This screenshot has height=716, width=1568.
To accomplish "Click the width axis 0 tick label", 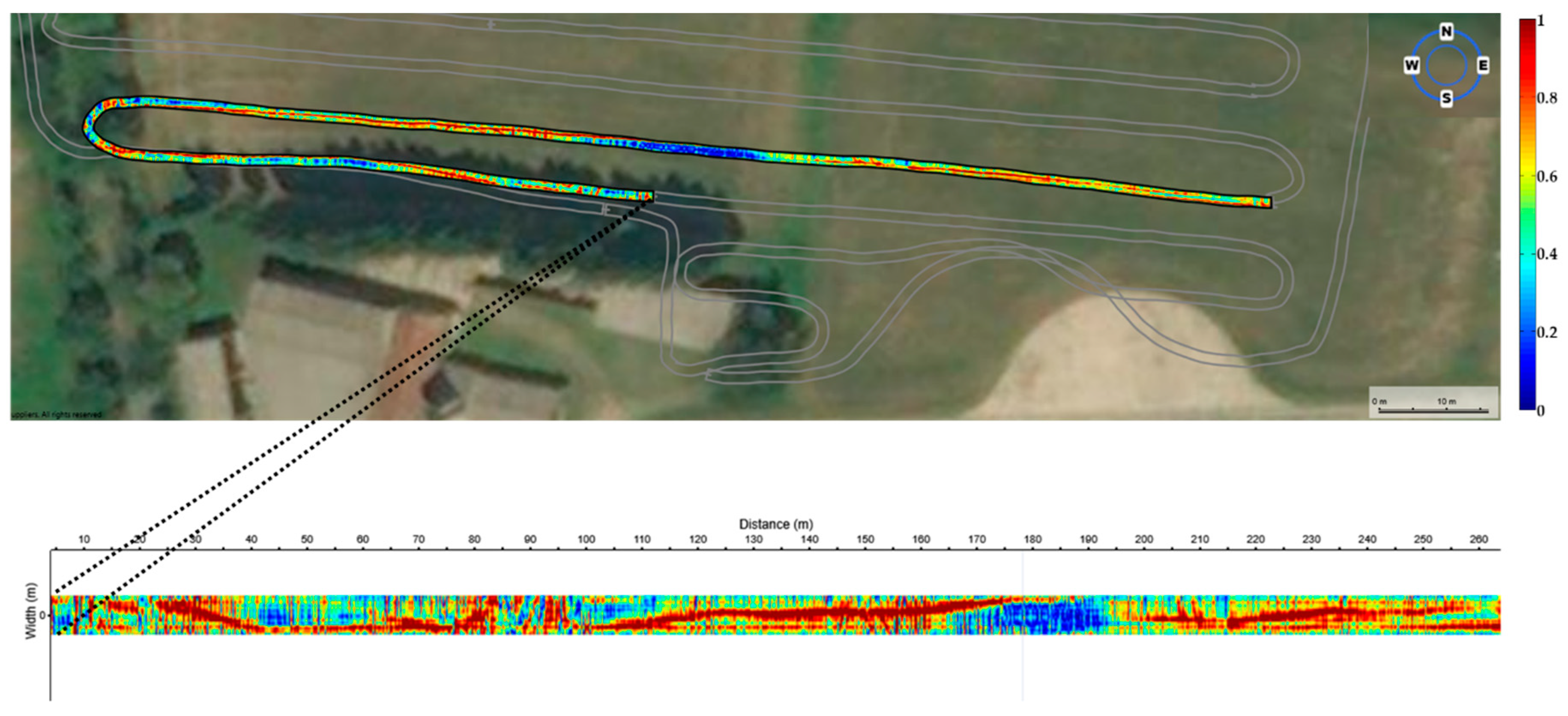I will [42, 615].
